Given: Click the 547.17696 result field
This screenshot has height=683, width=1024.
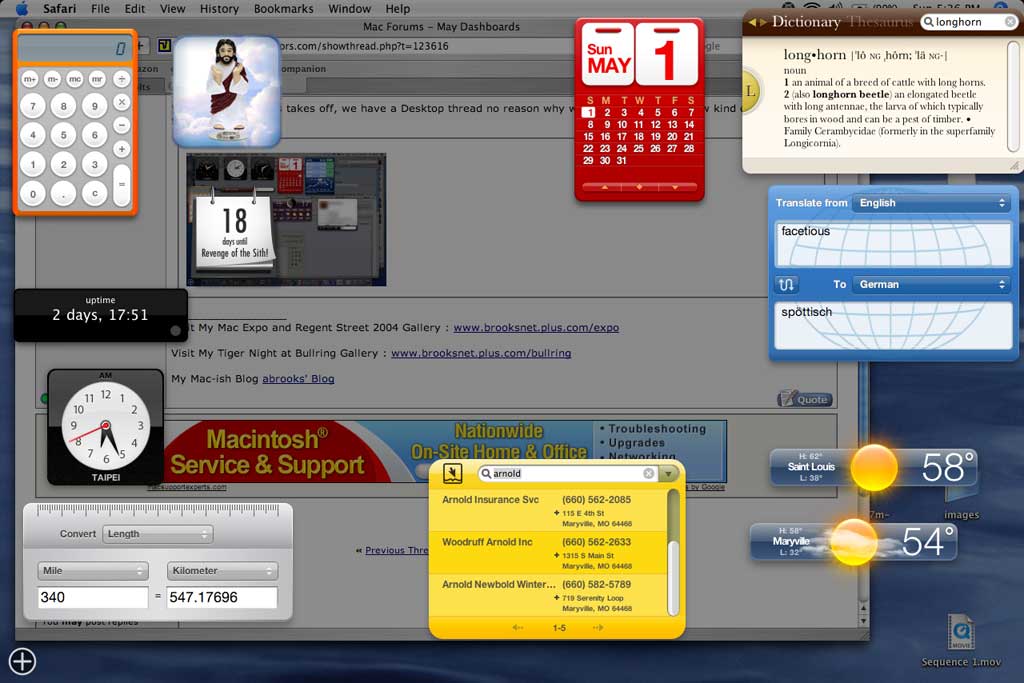Looking at the screenshot, I should pos(222,597).
